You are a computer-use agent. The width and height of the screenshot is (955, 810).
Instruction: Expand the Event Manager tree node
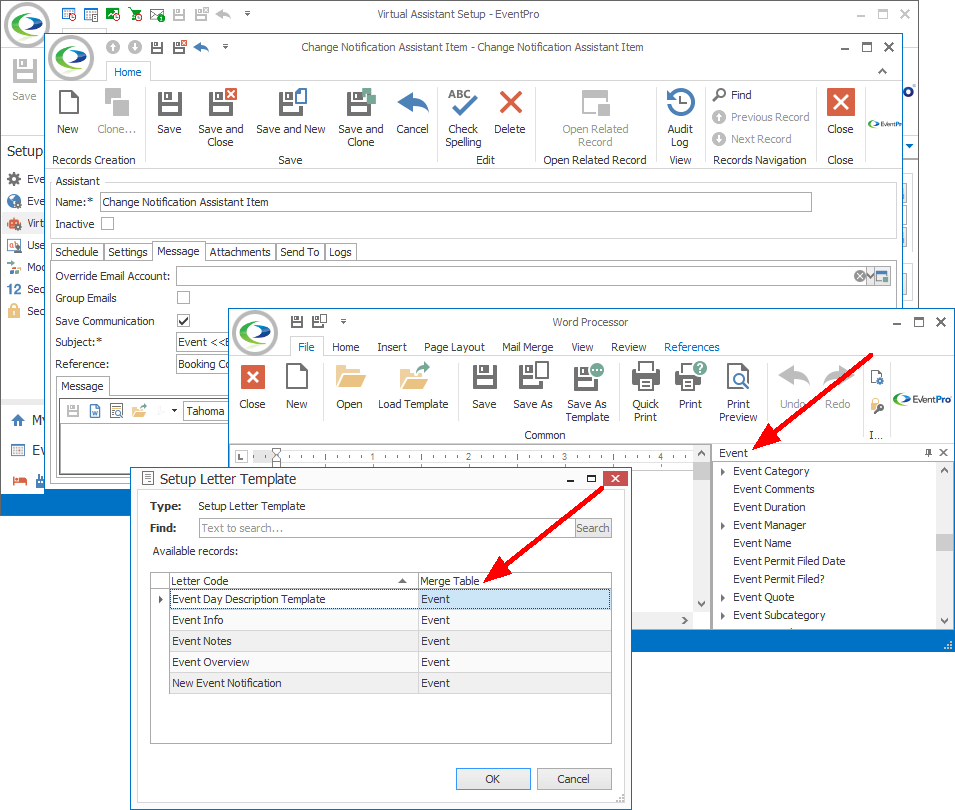723,526
